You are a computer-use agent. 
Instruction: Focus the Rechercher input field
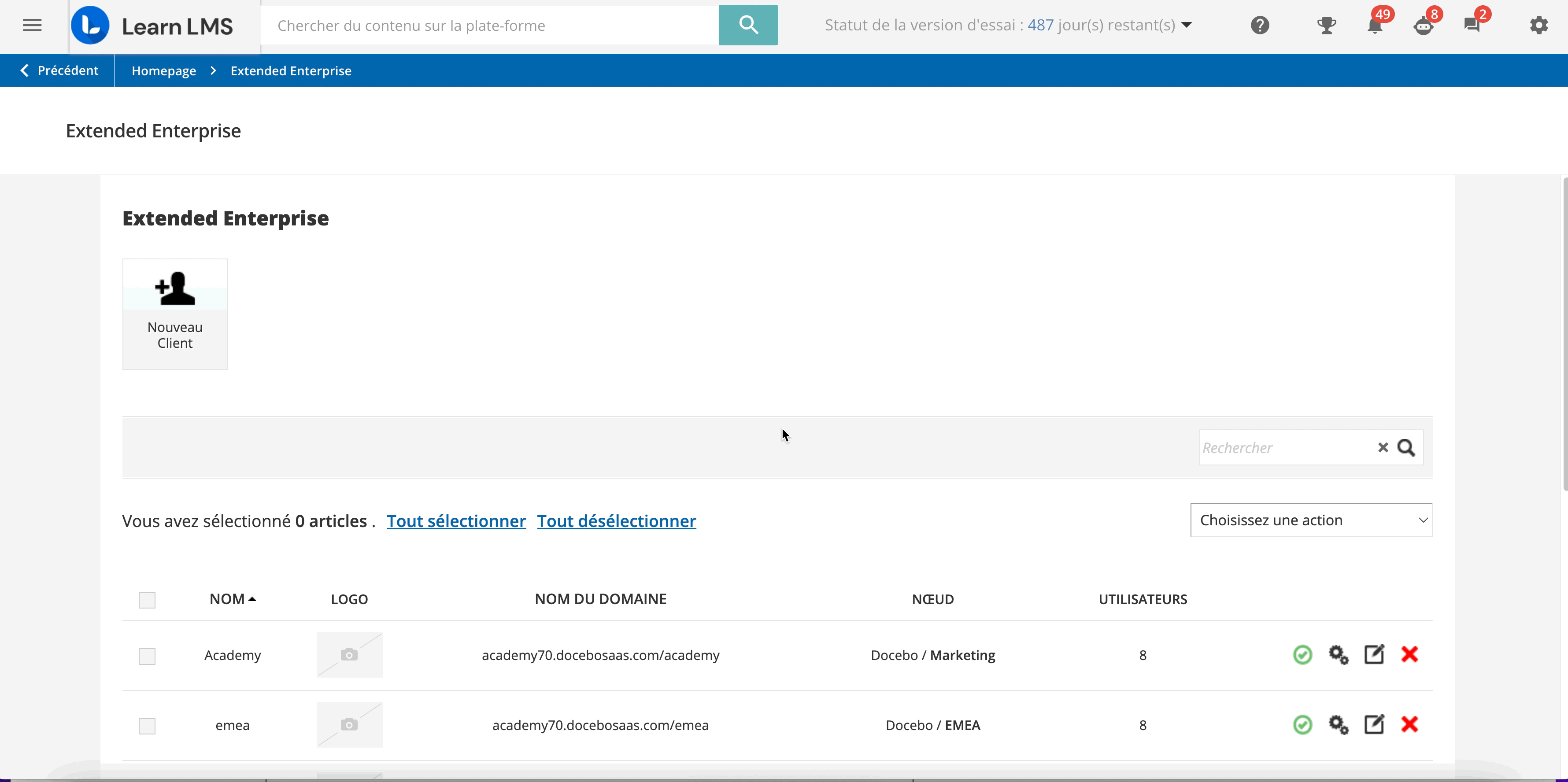(x=1287, y=447)
